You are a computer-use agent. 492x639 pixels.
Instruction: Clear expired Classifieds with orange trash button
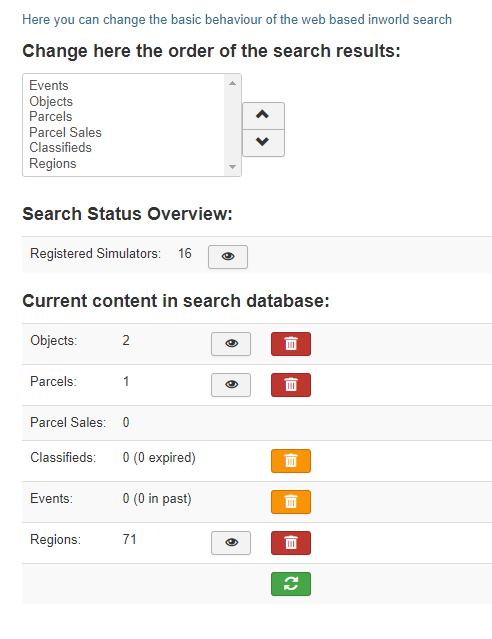coord(291,461)
